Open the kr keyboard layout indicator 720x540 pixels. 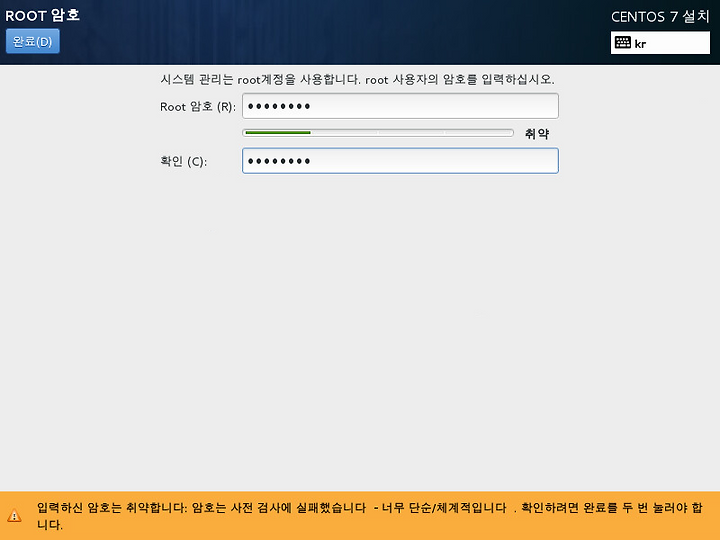click(x=660, y=43)
